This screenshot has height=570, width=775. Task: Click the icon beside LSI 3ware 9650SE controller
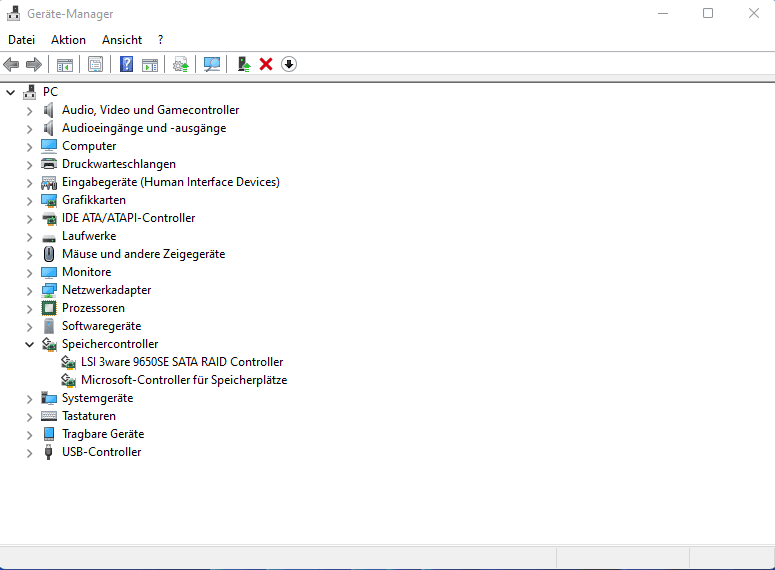68,362
